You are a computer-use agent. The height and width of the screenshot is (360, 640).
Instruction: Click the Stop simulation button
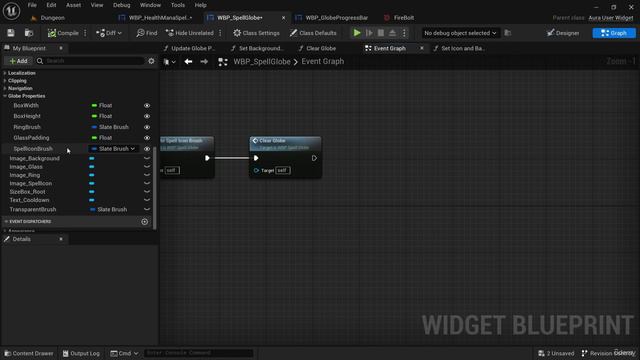[x=381, y=33]
